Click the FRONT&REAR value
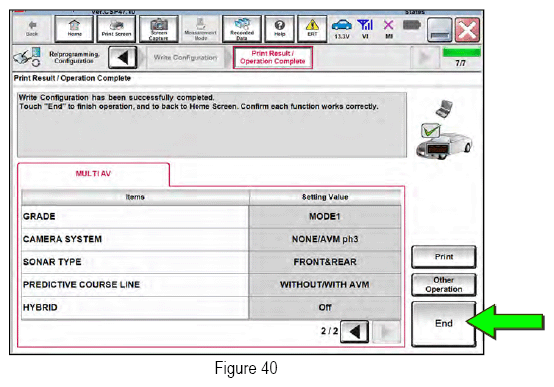Screen dimensions: 554x387 pyautogui.click(x=325, y=262)
